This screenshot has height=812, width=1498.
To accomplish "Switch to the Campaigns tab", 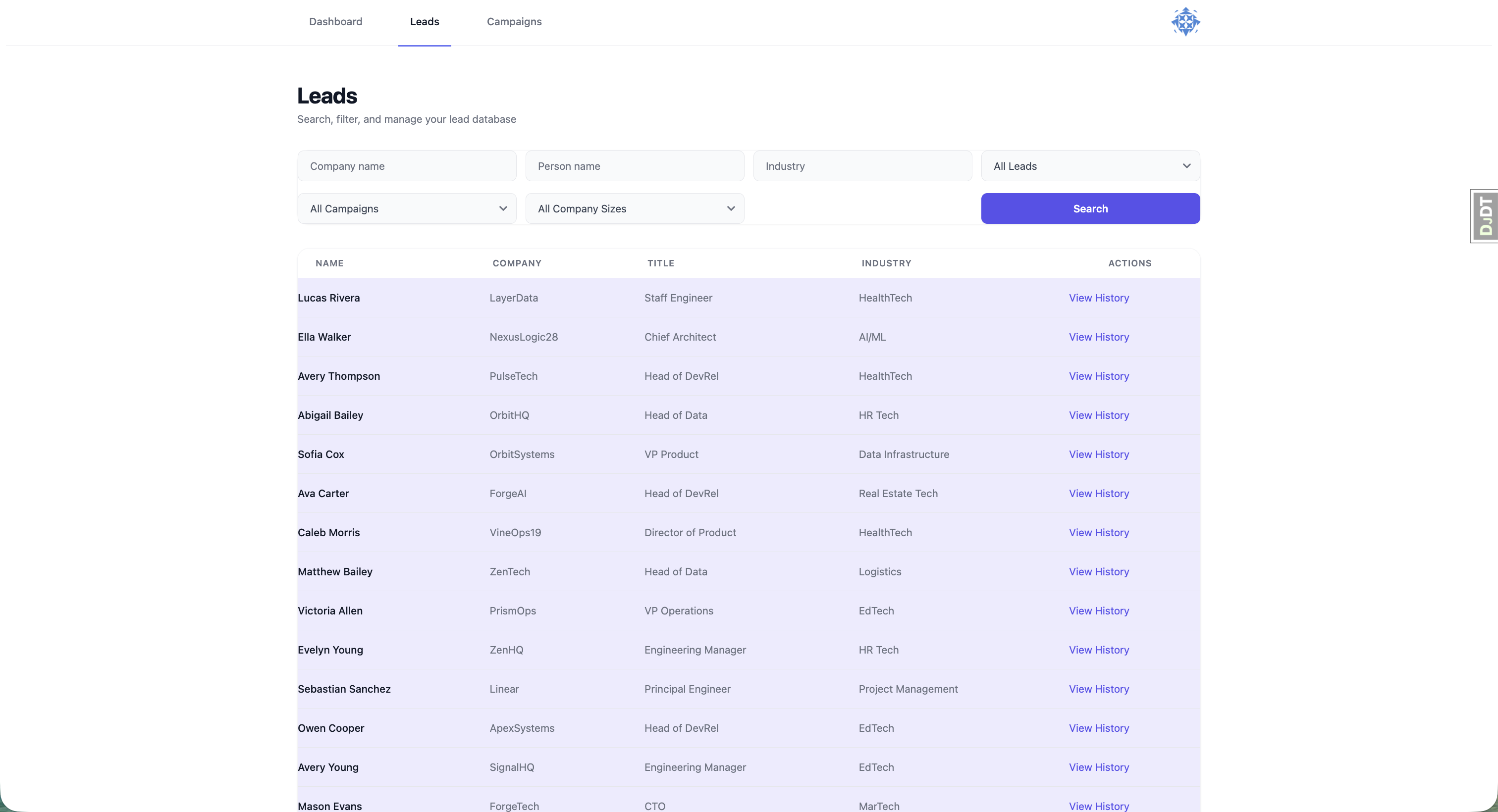I will tap(514, 21).
